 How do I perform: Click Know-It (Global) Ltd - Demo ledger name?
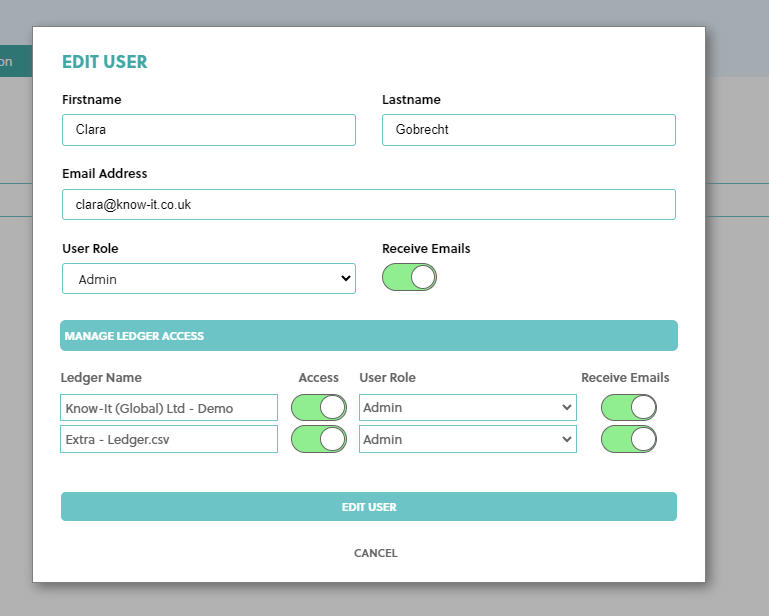(169, 408)
